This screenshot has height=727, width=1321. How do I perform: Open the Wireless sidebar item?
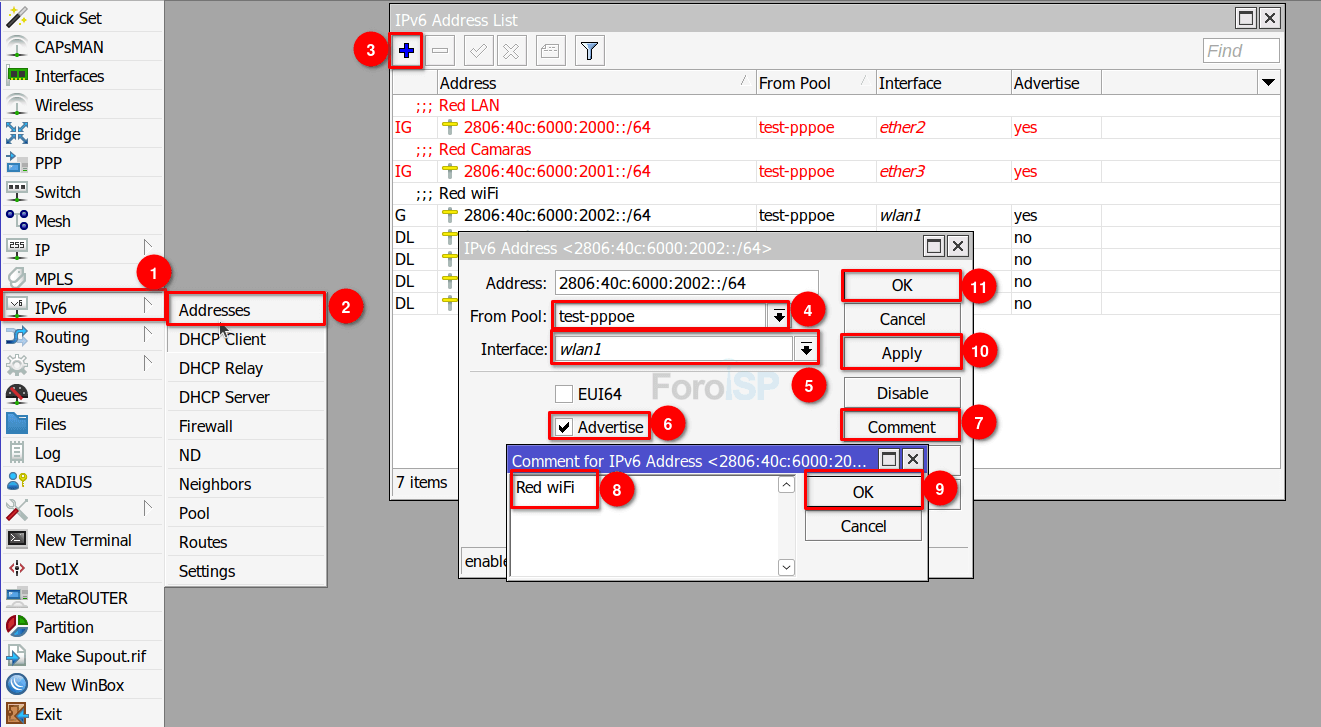tap(63, 105)
